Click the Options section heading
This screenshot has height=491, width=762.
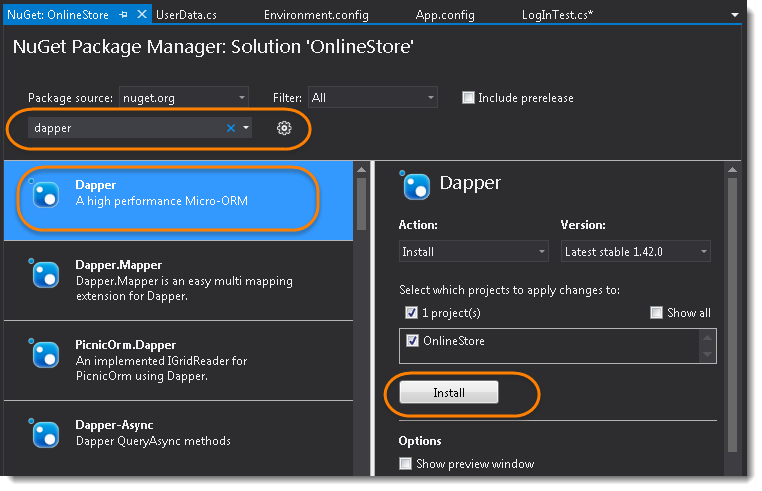click(420, 441)
